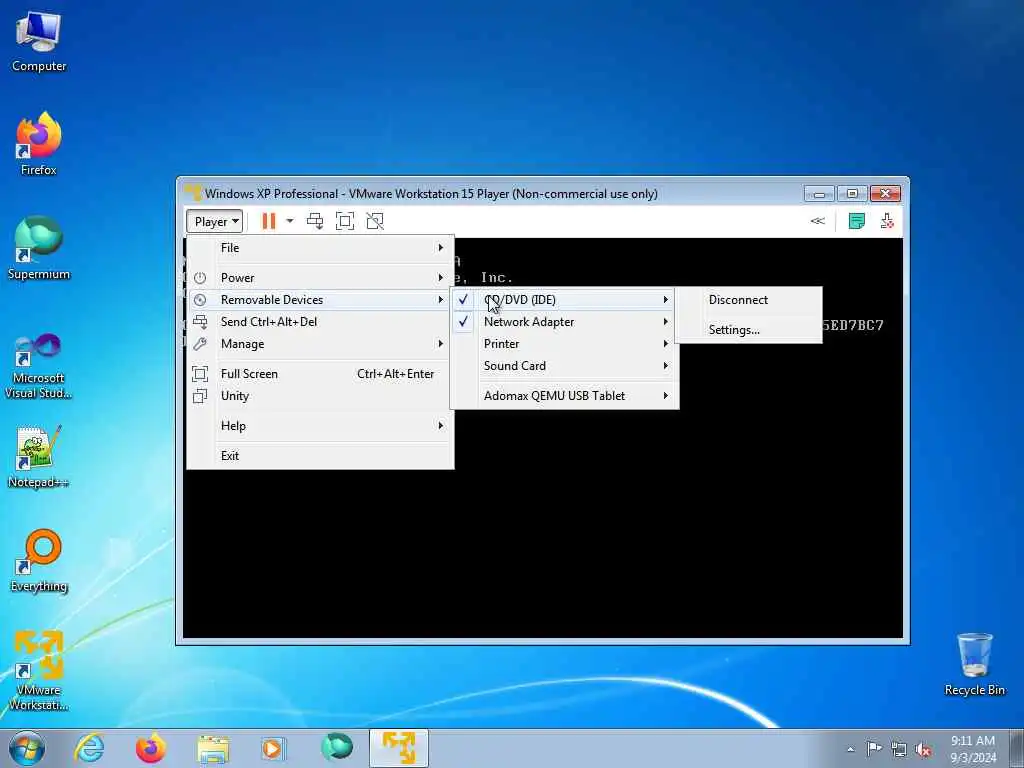Screen dimensions: 1024x768
Task: Select the Notepad++ desktop shortcut
Action: pyautogui.click(x=39, y=457)
